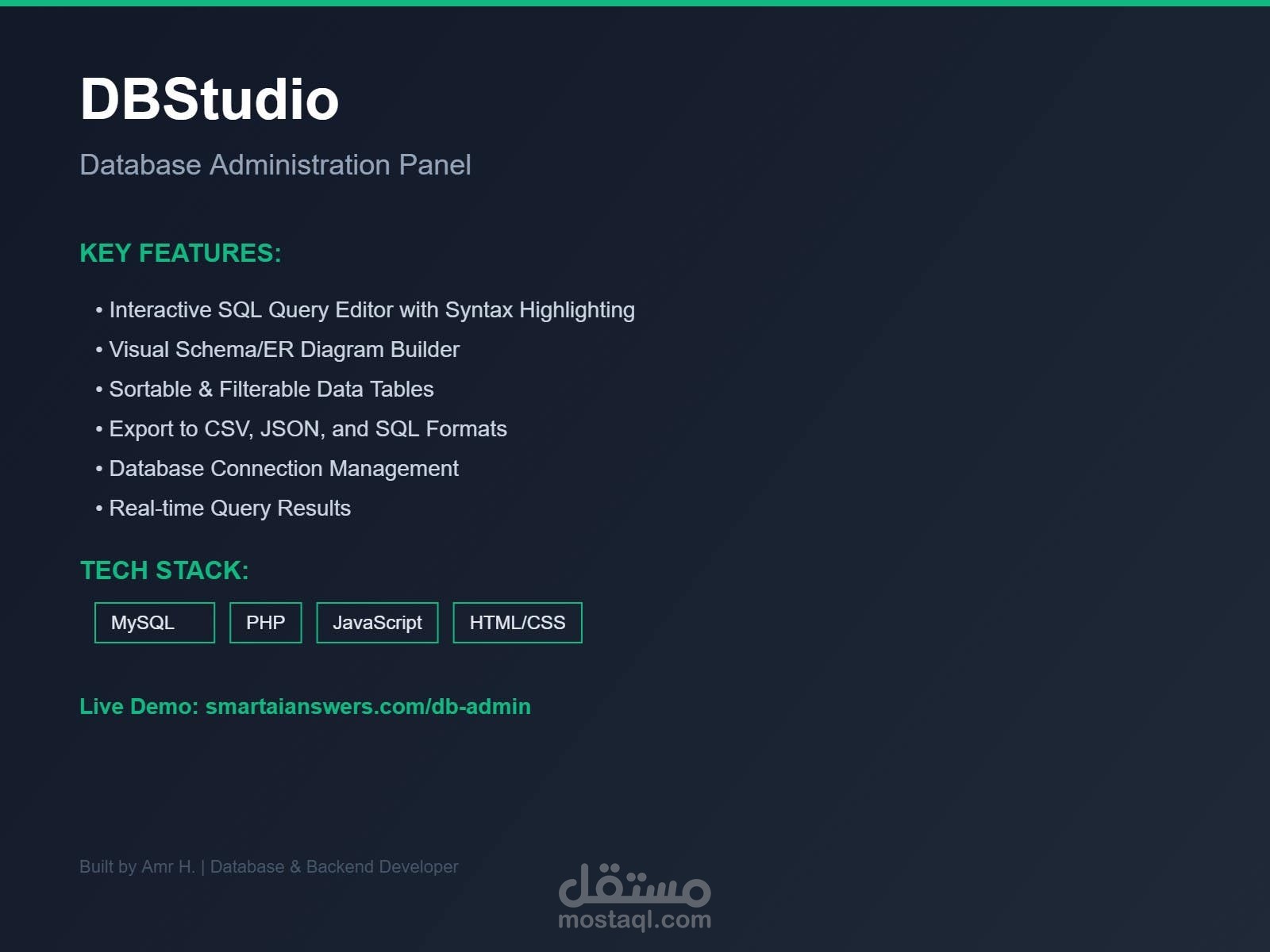Select Real-time Query Results line
This screenshot has width=1270, height=952.
(x=223, y=509)
